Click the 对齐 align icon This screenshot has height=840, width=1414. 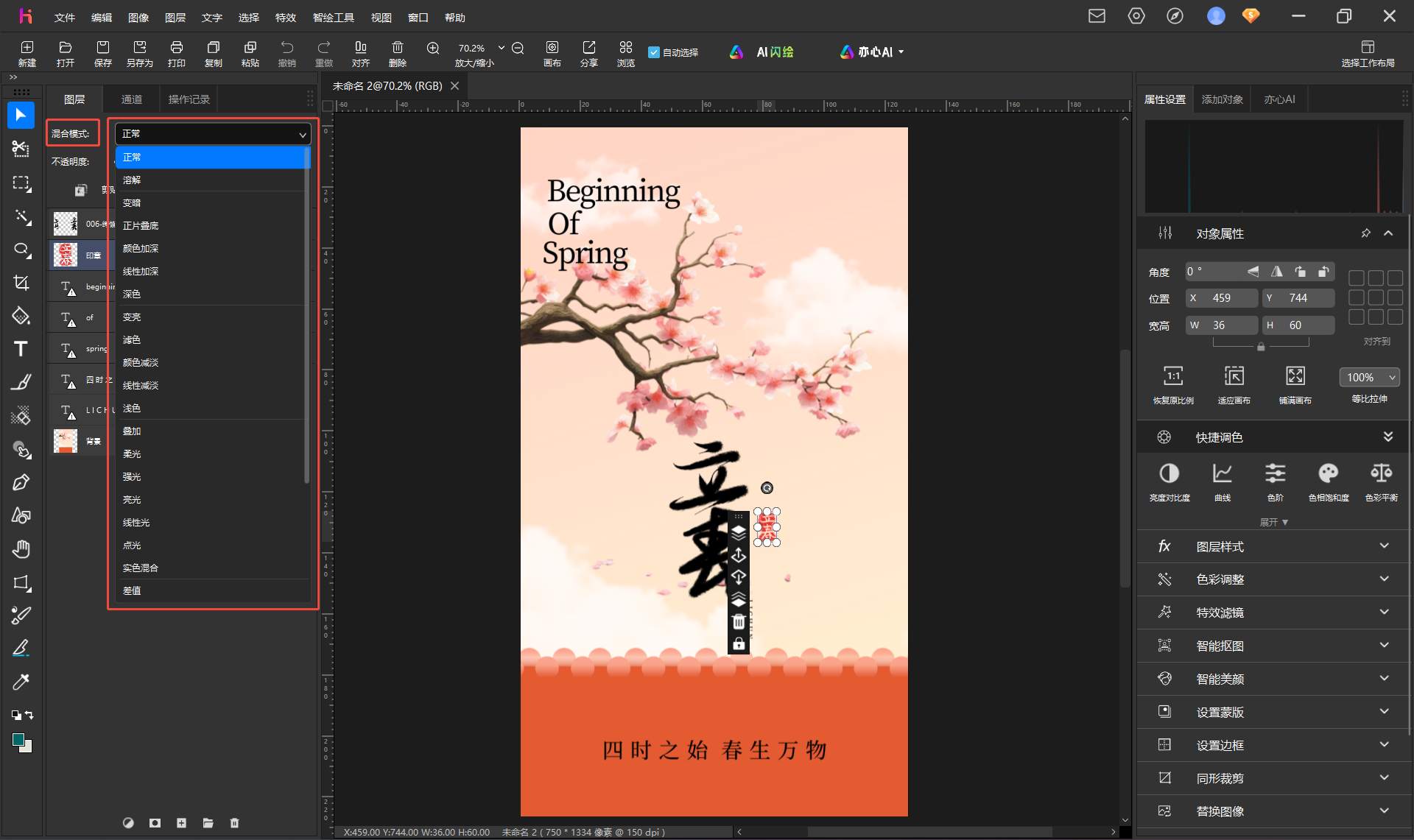point(361,53)
